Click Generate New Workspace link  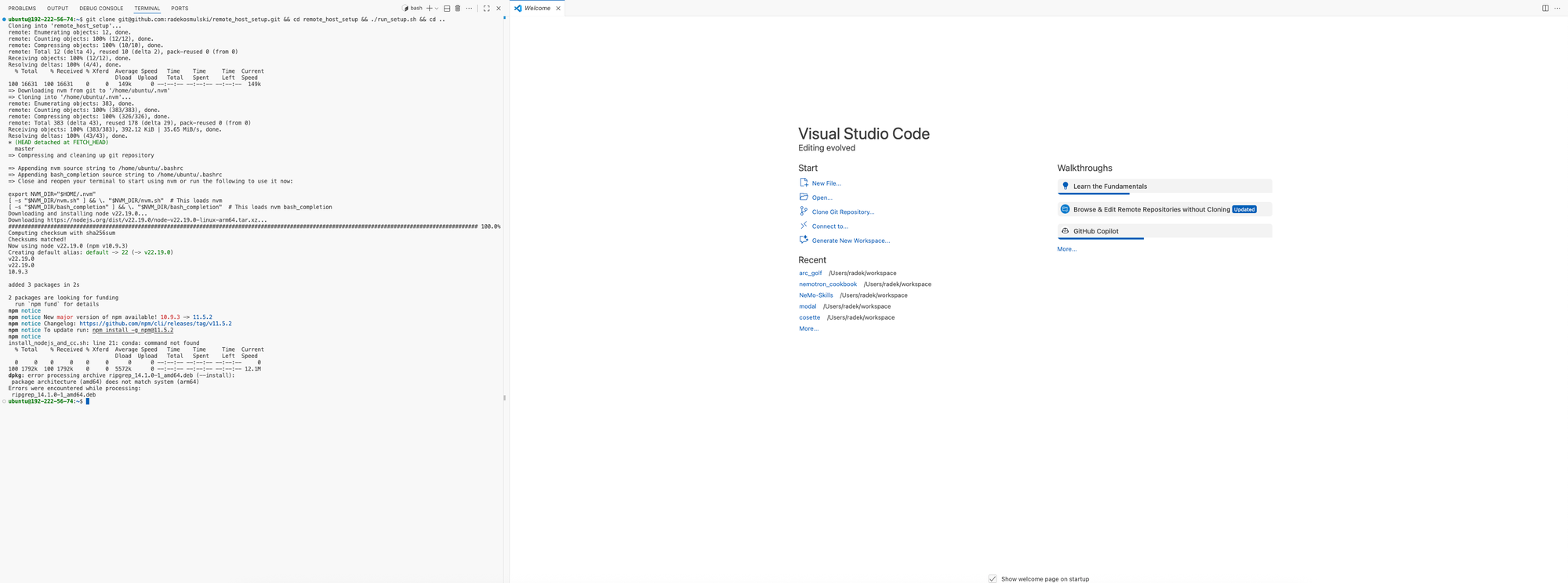click(x=851, y=241)
